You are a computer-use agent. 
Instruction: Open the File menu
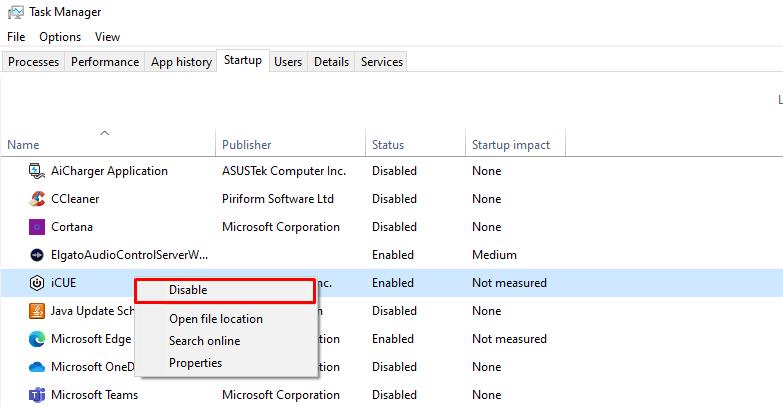point(16,37)
